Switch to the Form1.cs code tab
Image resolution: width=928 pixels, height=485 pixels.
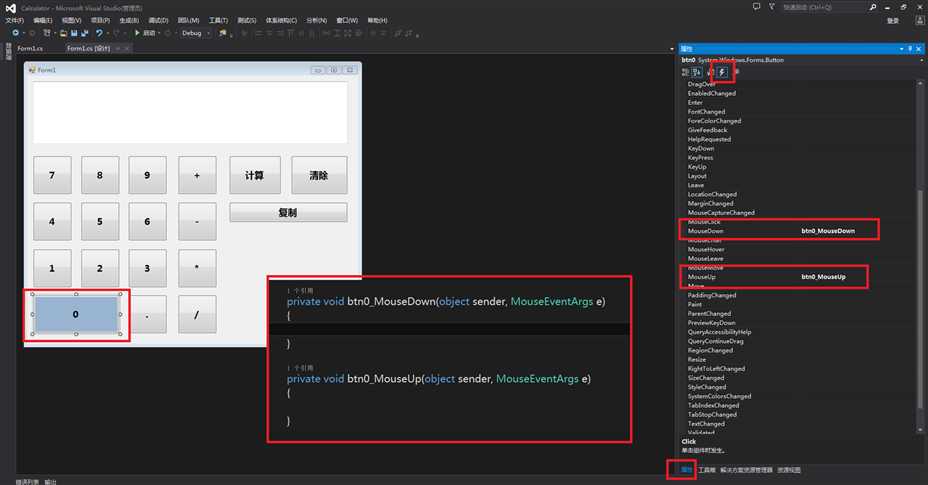pyautogui.click(x=30, y=48)
